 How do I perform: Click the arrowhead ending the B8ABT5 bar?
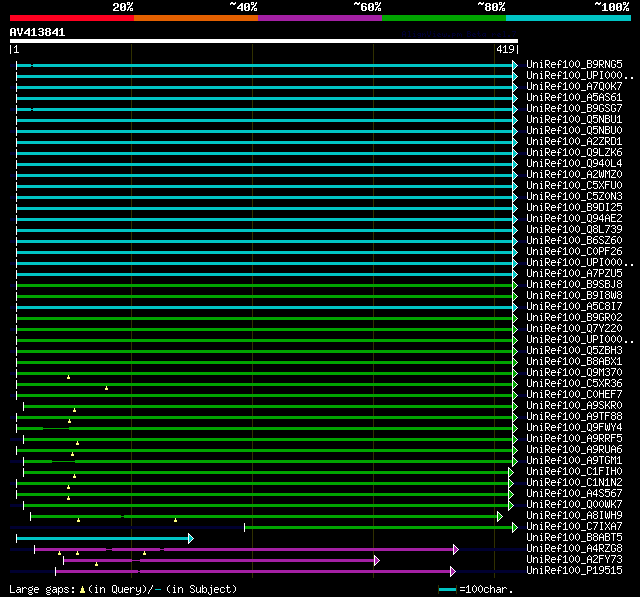pyautogui.click(x=190, y=538)
